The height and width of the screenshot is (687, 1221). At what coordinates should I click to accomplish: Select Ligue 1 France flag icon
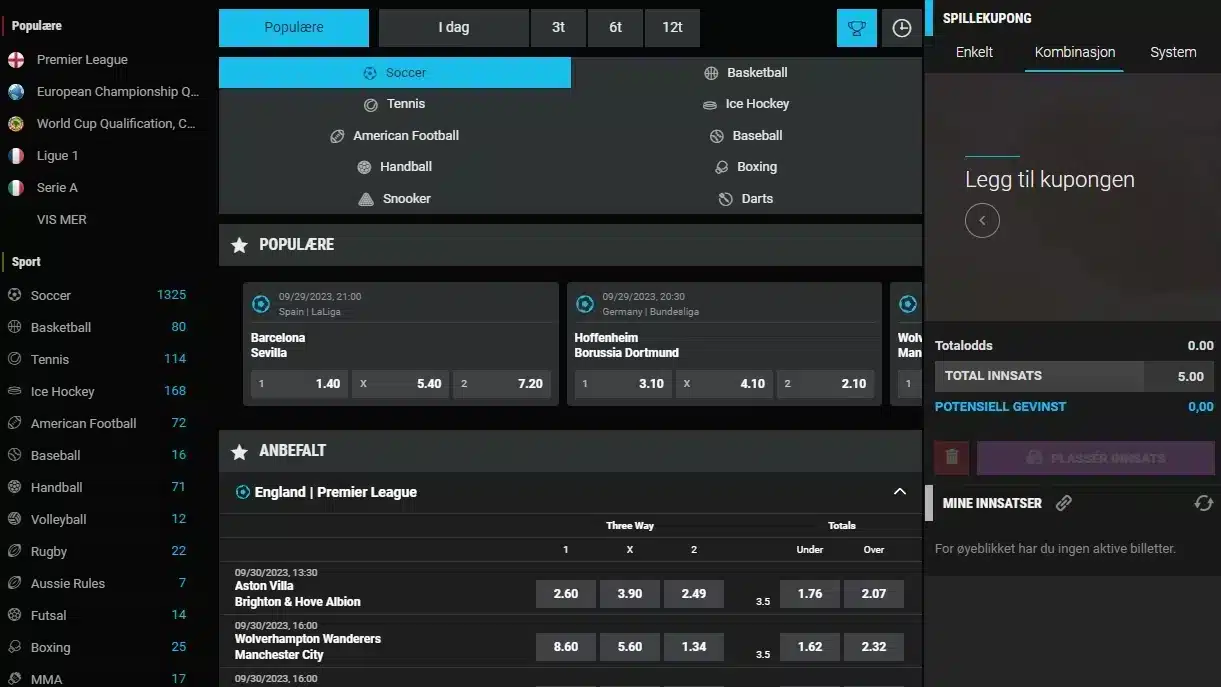click(16, 155)
